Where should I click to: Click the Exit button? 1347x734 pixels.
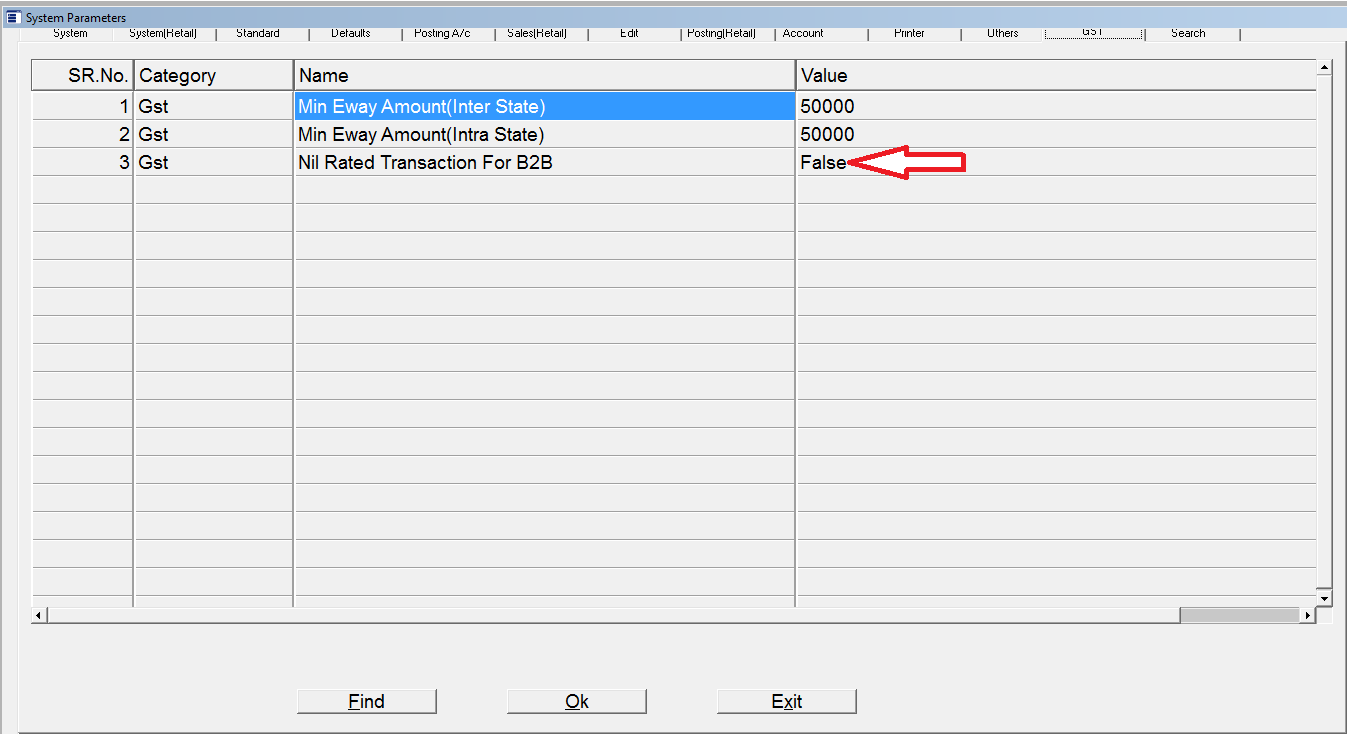[x=787, y=701]
